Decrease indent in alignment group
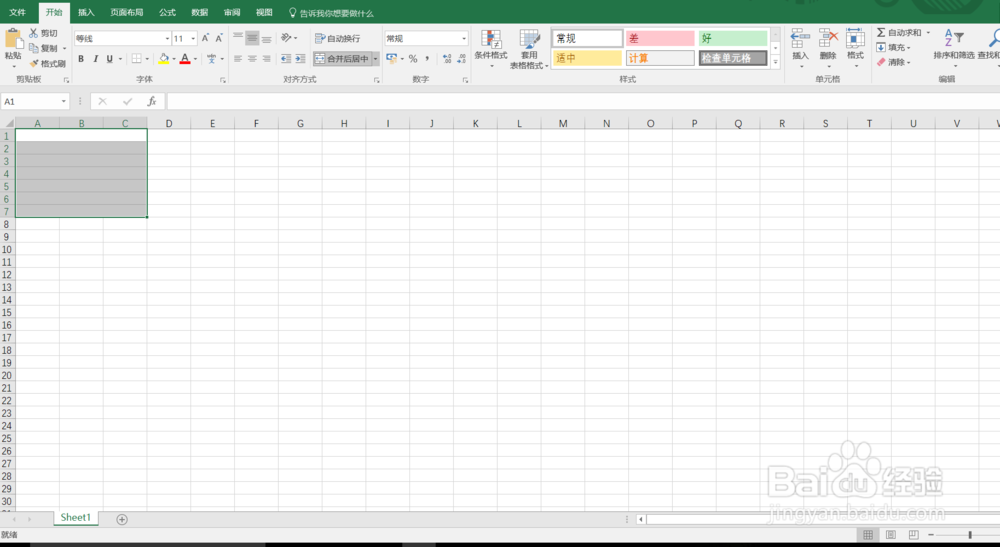This screenshot has height=547, width=1000. pos(286,59)
